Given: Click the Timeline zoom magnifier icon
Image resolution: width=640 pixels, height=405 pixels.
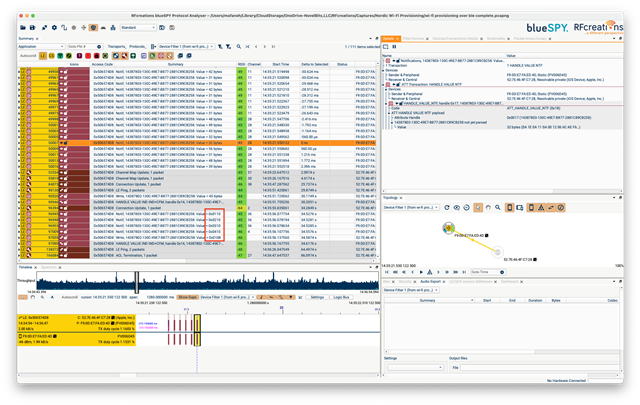Looking at the screenshot, I should coord(42,297).
